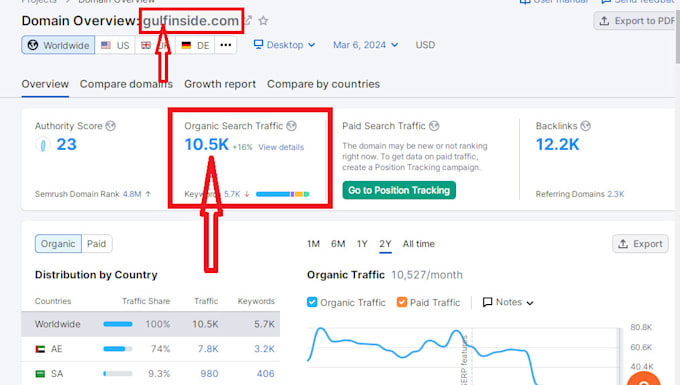680x385 pixels.
Task: Select the Paid toggle button
Action: coord(96,244)
